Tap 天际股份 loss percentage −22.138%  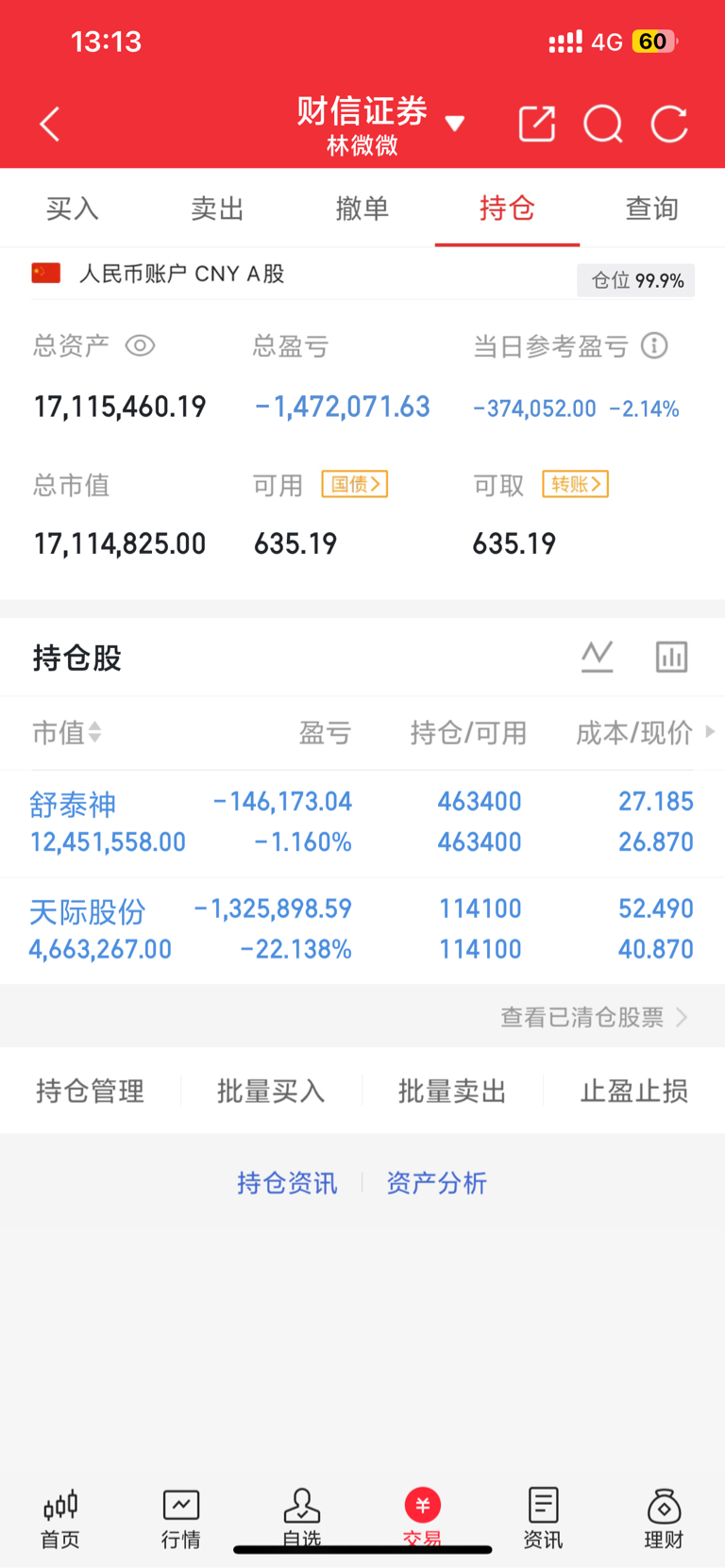pos(295,949)
